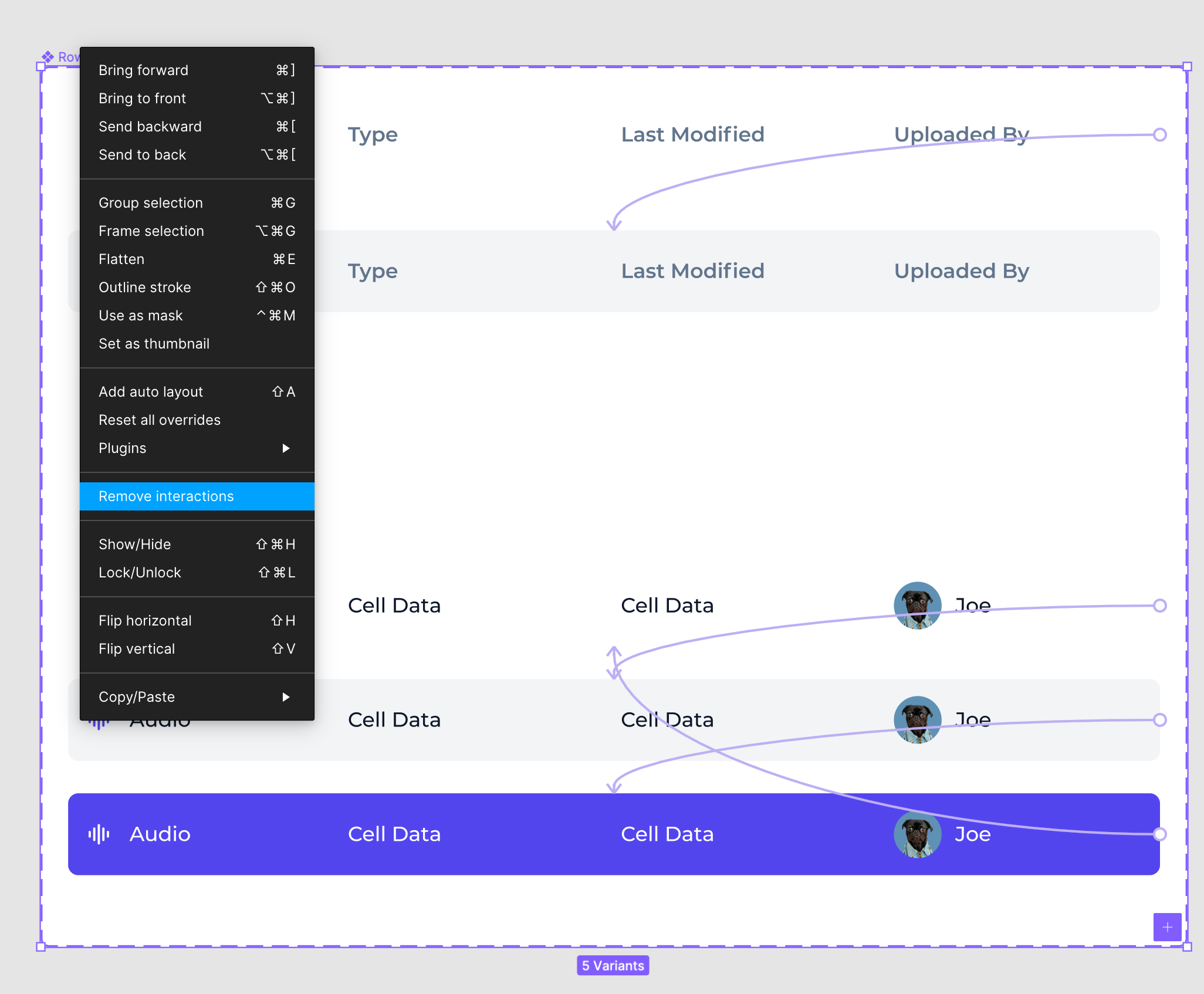The image size is (1204, 994).
Task: Click the component icon beside the frame name
Action: pos(48,57)
